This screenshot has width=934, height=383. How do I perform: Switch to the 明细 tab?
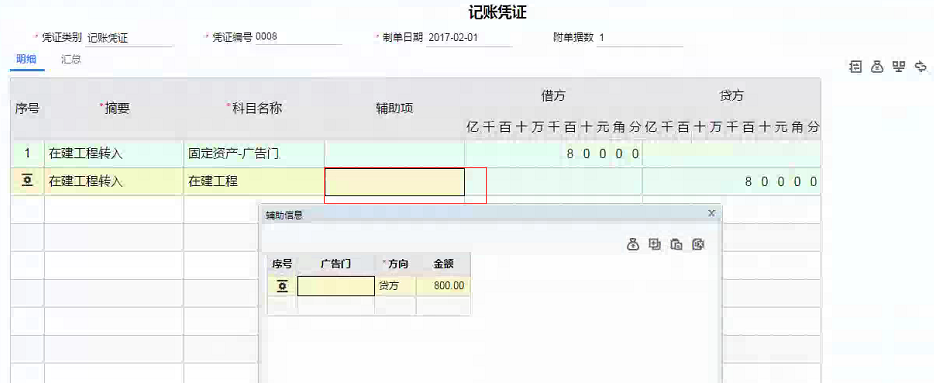coord(26,60)
